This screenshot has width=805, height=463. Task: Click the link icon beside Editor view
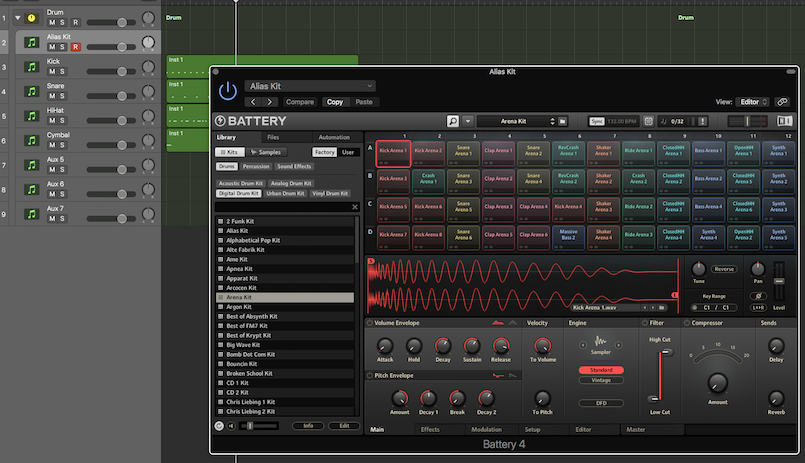coord(782,102)
